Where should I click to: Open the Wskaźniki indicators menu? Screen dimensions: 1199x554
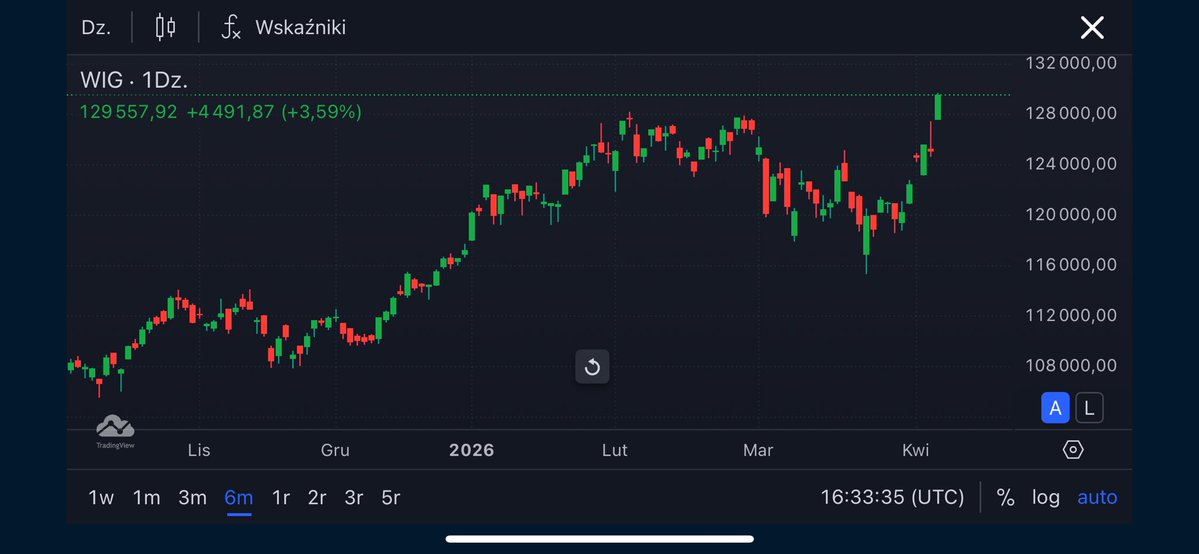pyautogui.click(x=284, y=28)
